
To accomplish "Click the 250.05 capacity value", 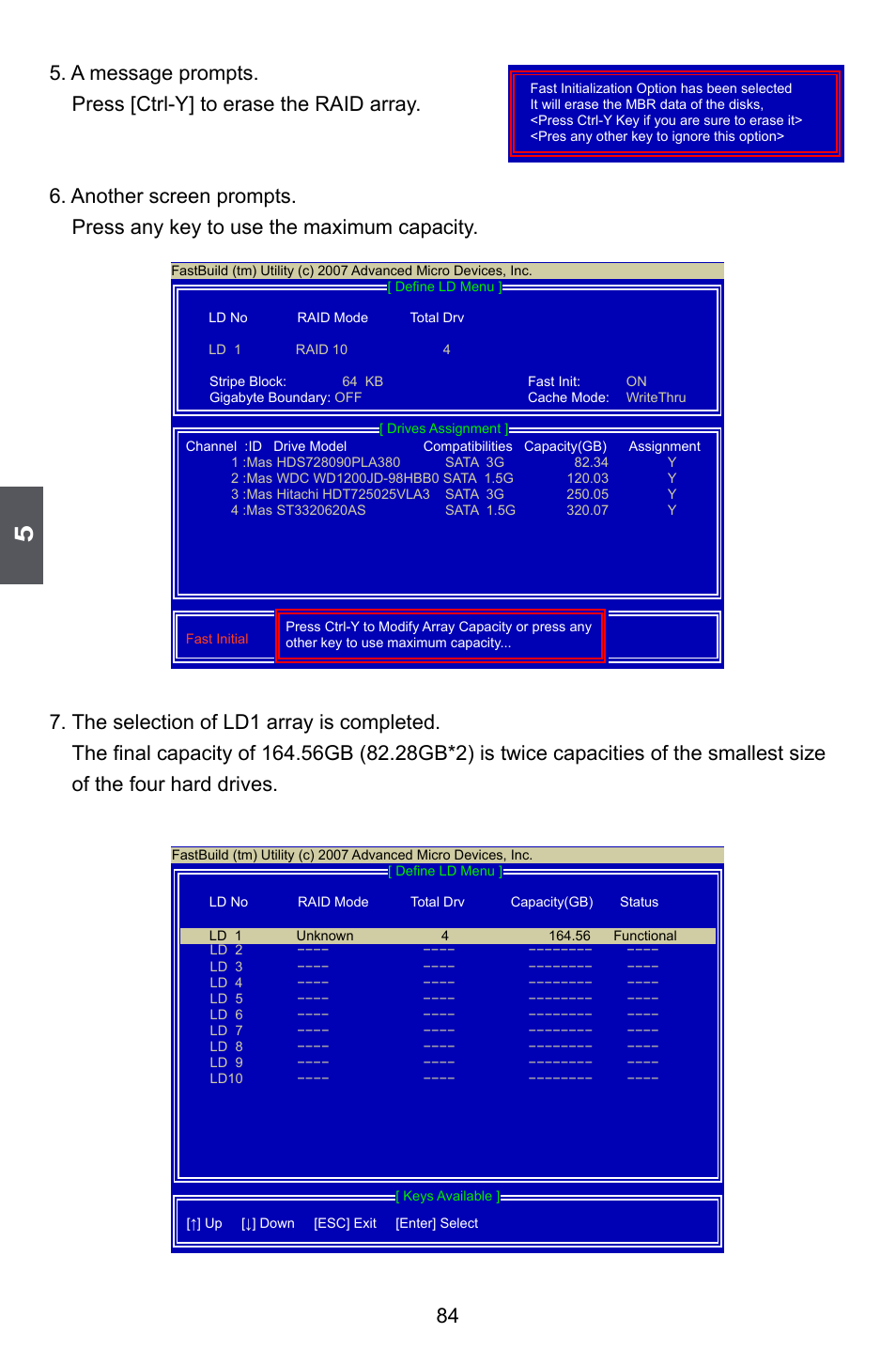I will 587,494.
